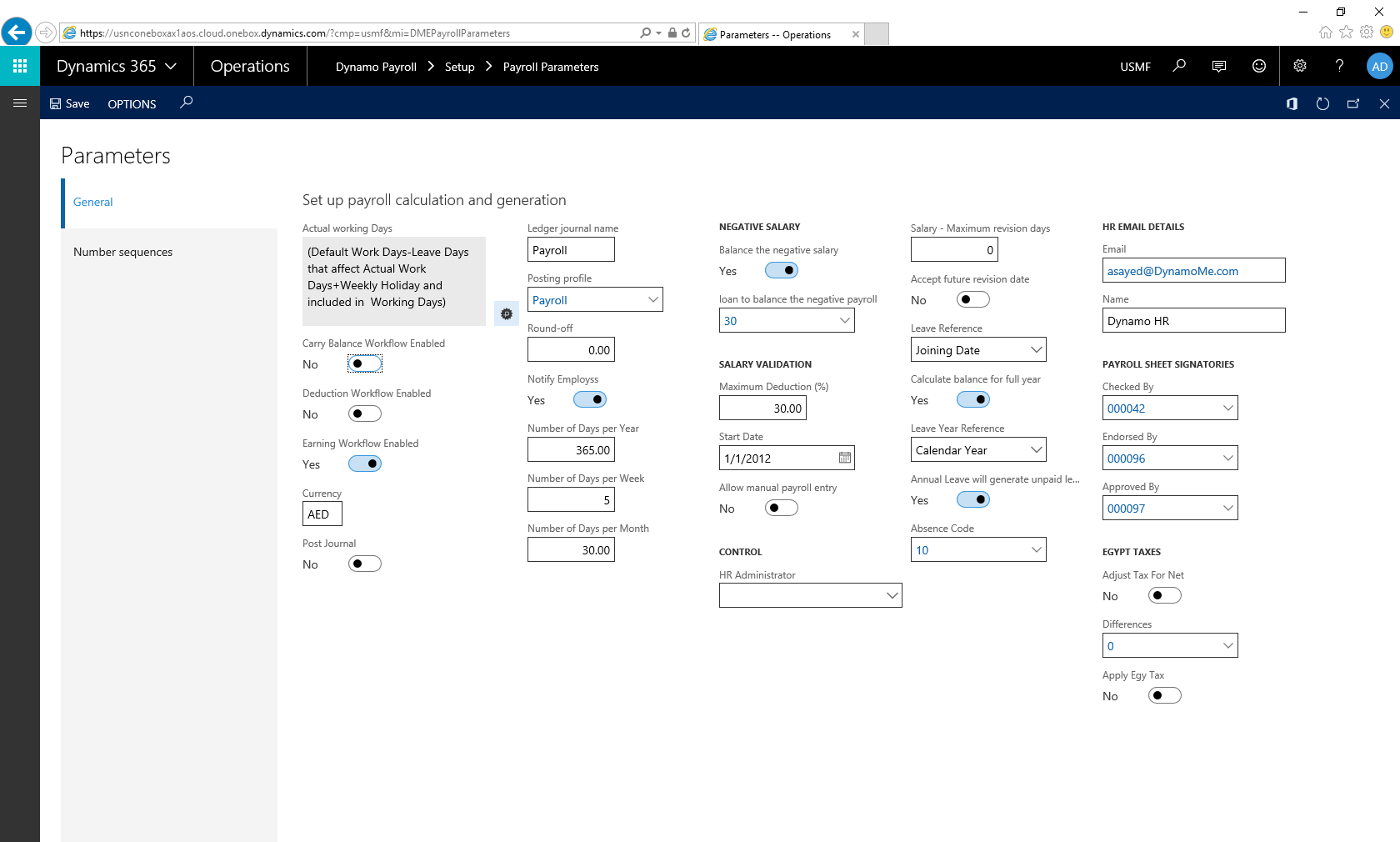Expand the Endorsed By dropdown
The width and height of the screenshot is (1400, 842).
pos(1227,458)
